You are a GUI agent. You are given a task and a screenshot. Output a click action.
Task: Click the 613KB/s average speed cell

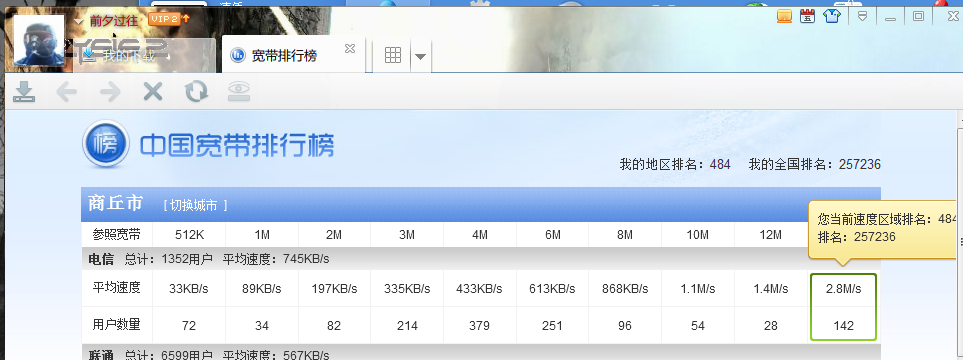click(552, 289)
